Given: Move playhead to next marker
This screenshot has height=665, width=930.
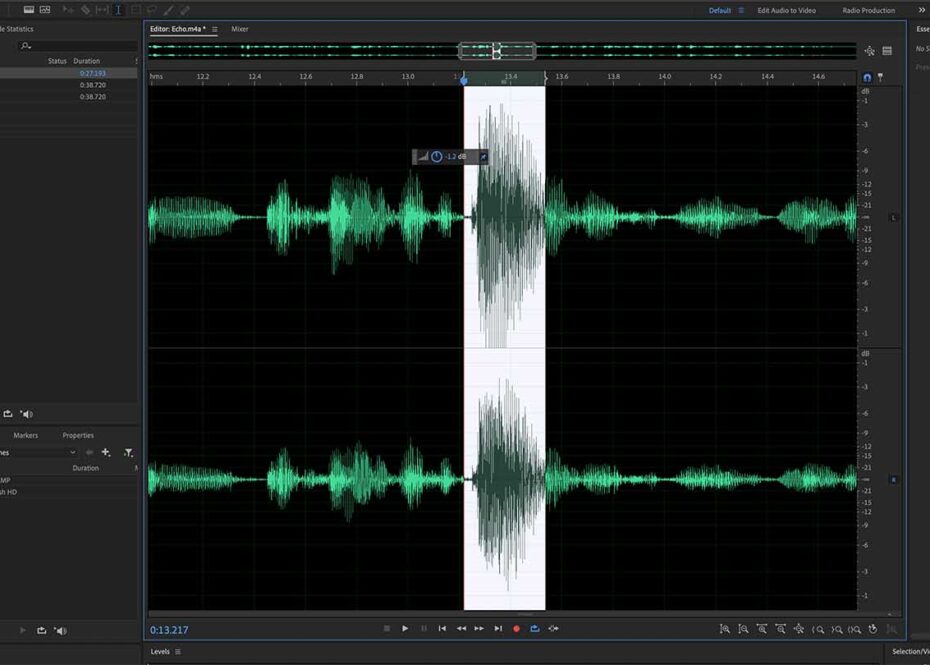Looking at the screenshot, I should pyautogui.click(x=498, y=629).
